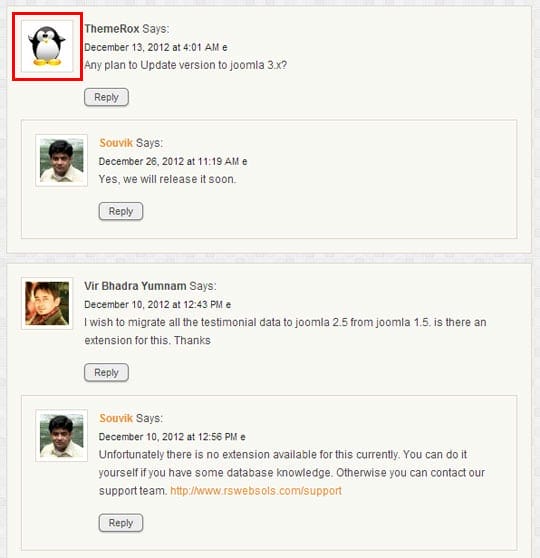Open Vir Bhadra Yumnam's profile photo

click(47, 304)
